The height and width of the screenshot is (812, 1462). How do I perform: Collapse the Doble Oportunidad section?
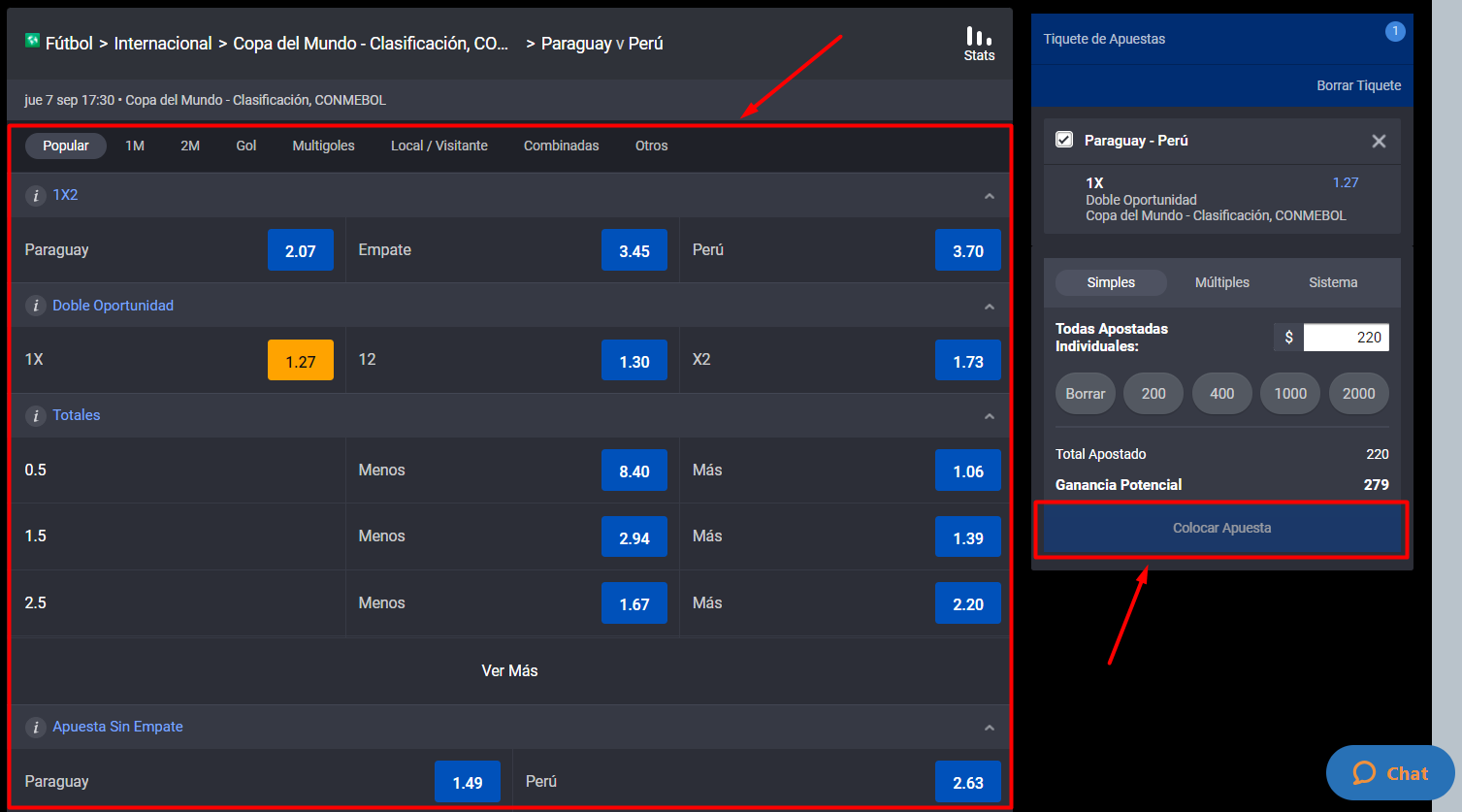click(x=990, y=307)
